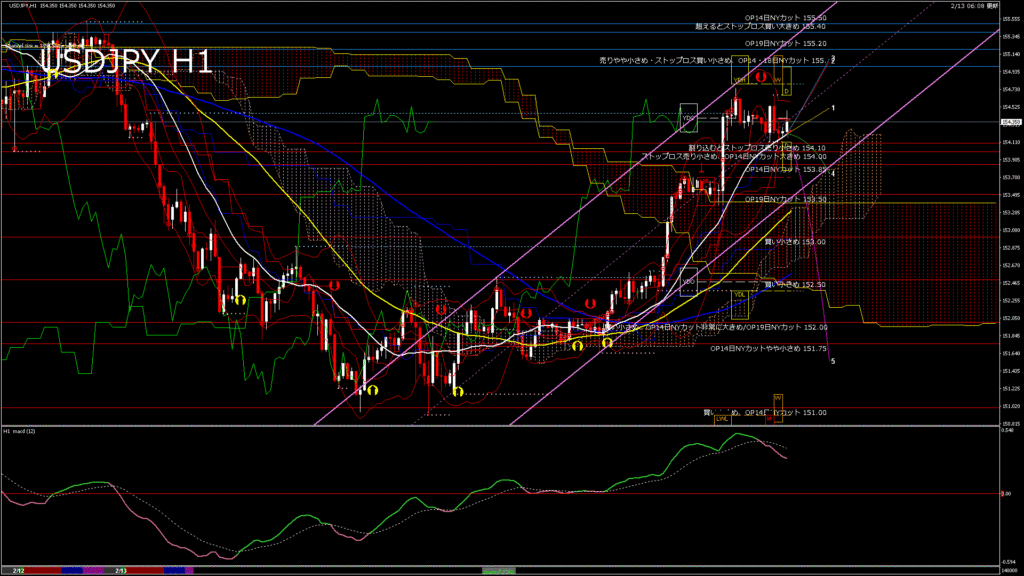
Task: Click the white YDO box marker
Action: (x=688, y=281)
